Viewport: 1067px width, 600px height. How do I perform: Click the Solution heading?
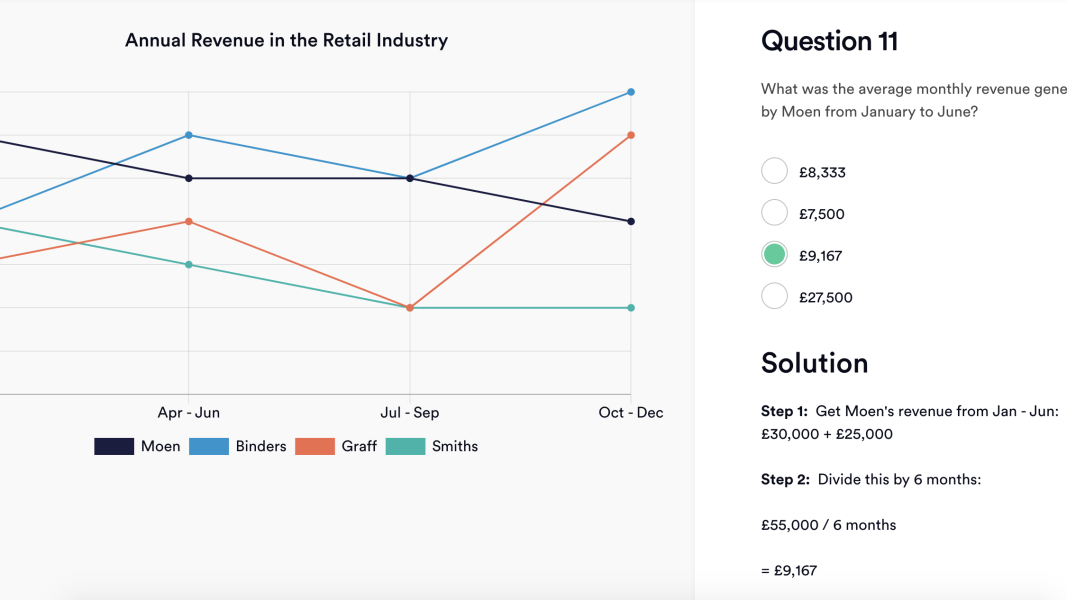tap(815, 363)
